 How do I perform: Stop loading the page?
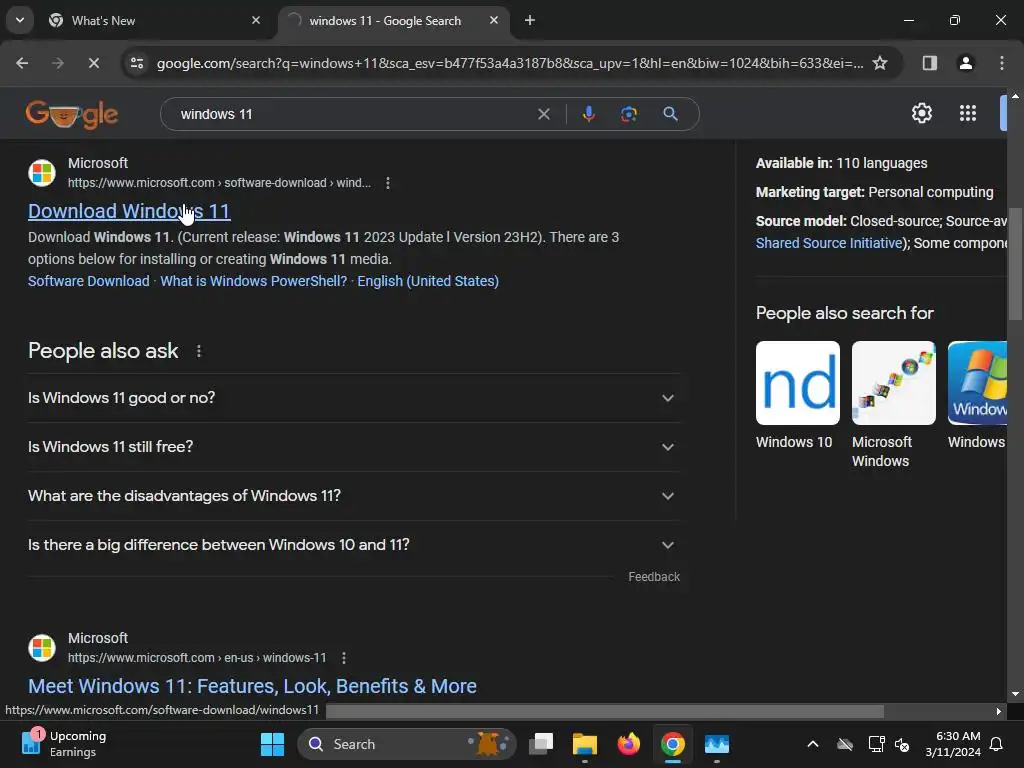point(93,63)
